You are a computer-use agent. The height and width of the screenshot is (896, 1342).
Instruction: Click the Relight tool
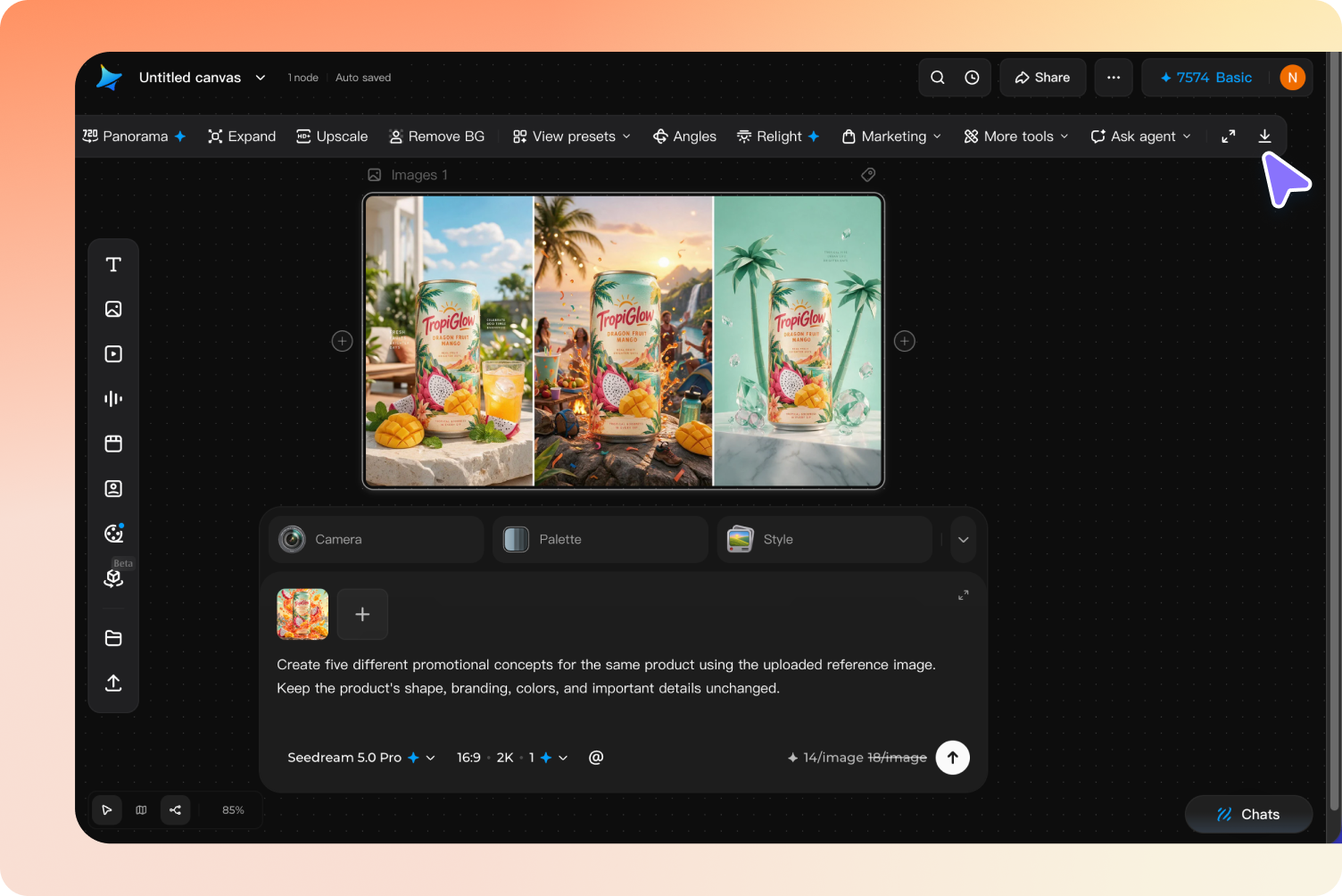pos(778,137)
